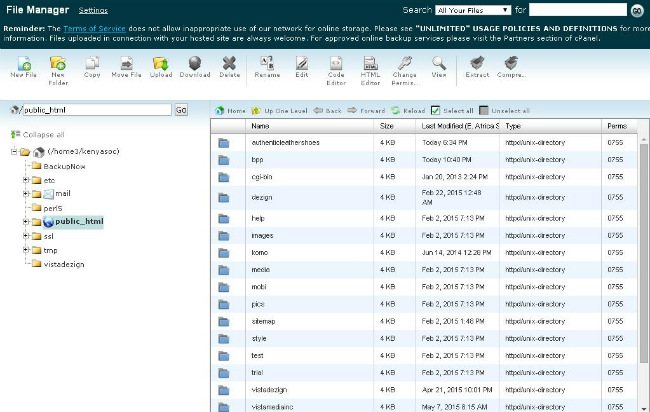
Task: Click the Extract archive icon
Action: (x=476, y=65)
